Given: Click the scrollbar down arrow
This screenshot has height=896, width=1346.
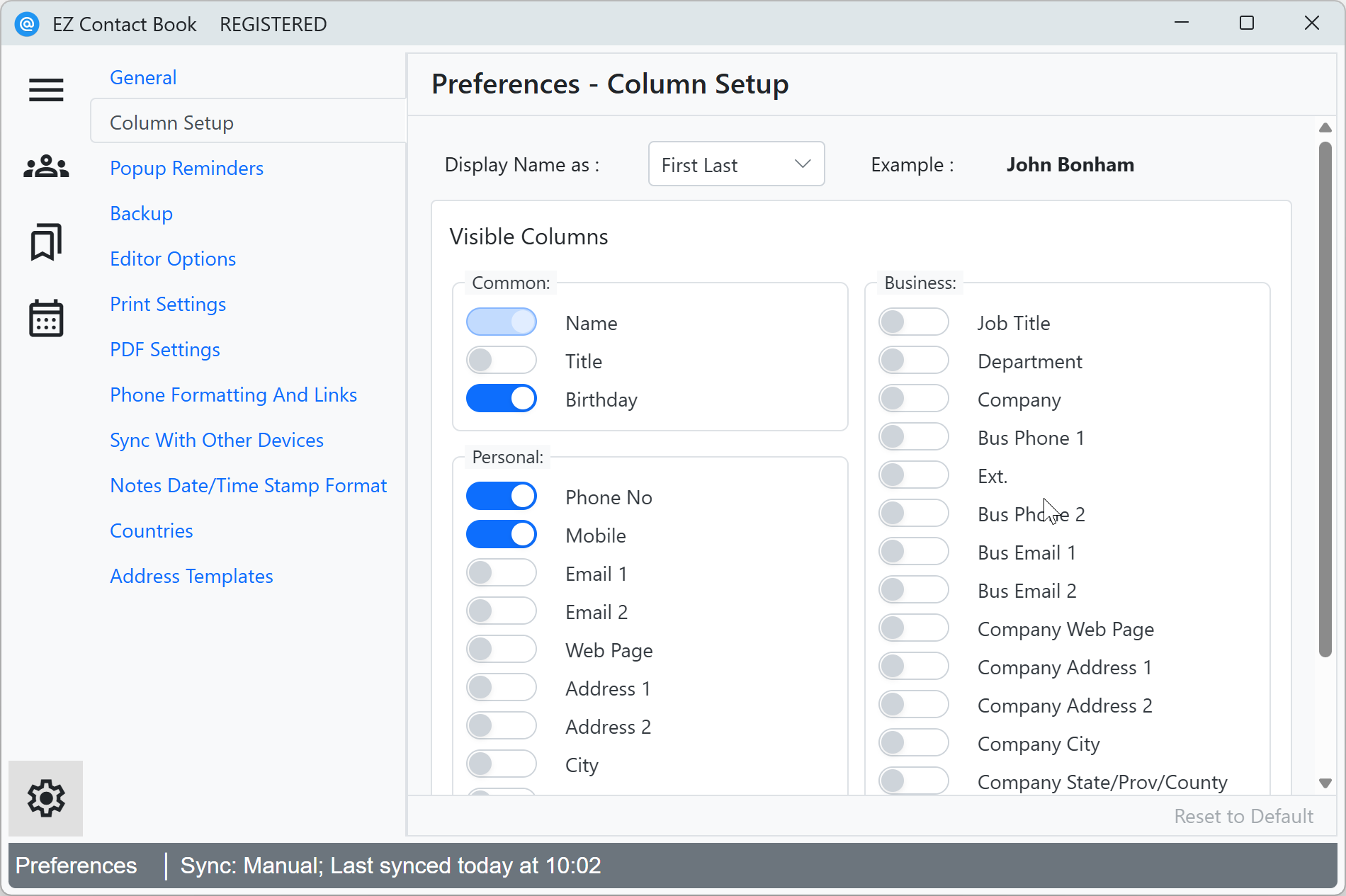Looking at the screenshot, I should pyautogui.click(x=1325, y=783).
